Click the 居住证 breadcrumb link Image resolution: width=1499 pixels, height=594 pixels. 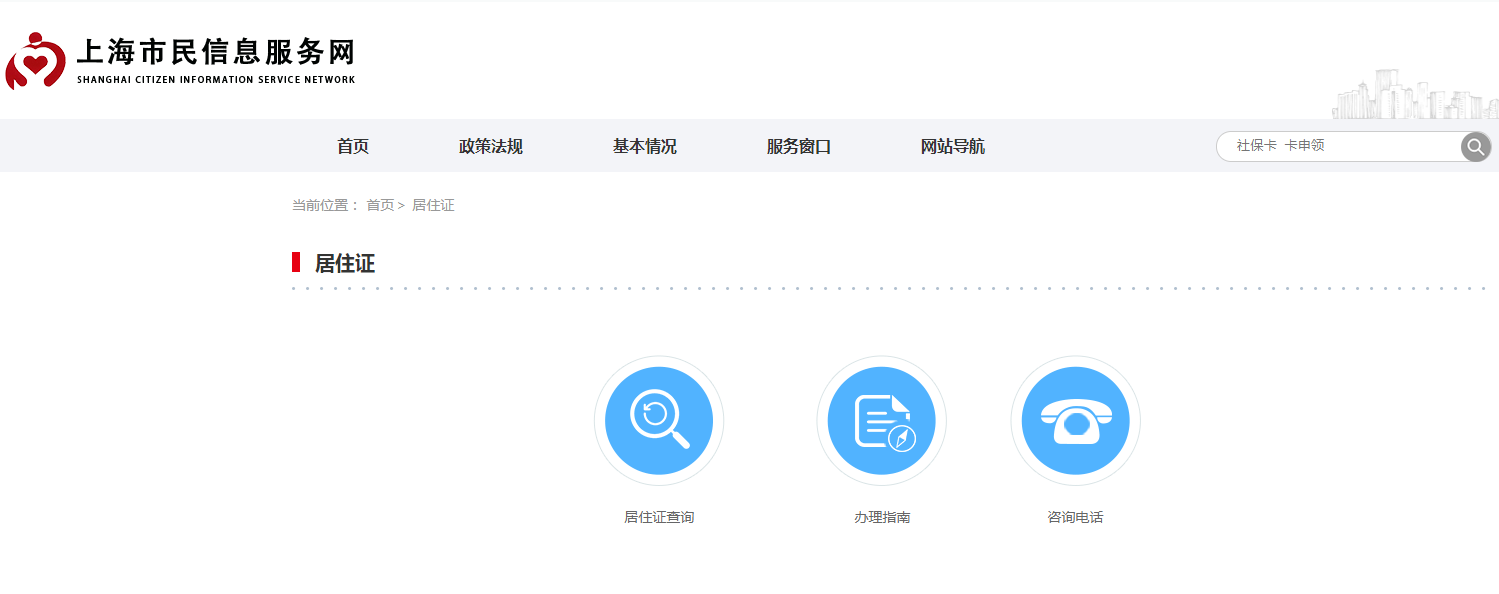(x=433, y=205)
